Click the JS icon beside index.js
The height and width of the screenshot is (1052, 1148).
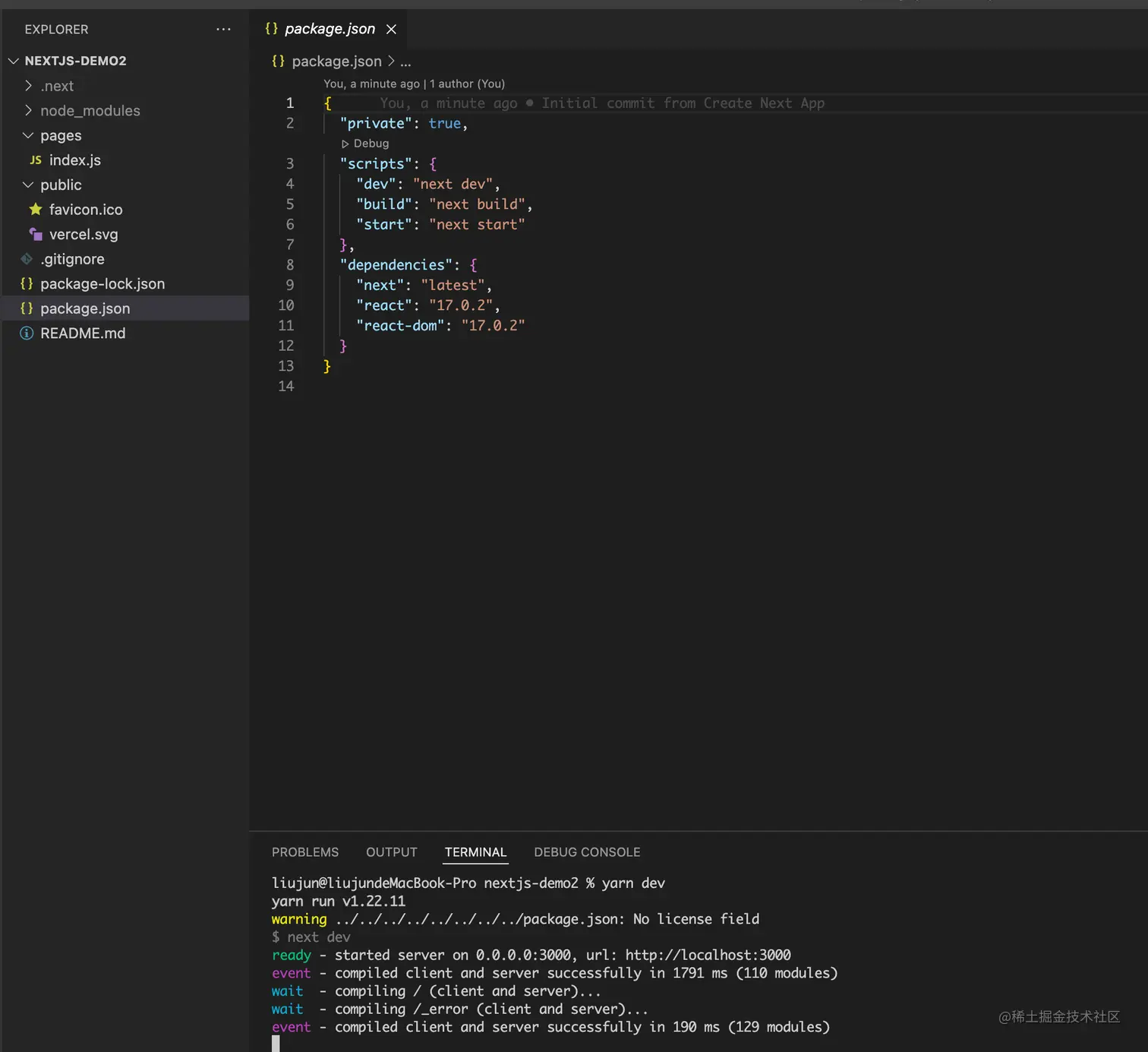click(x=36, y=160)
